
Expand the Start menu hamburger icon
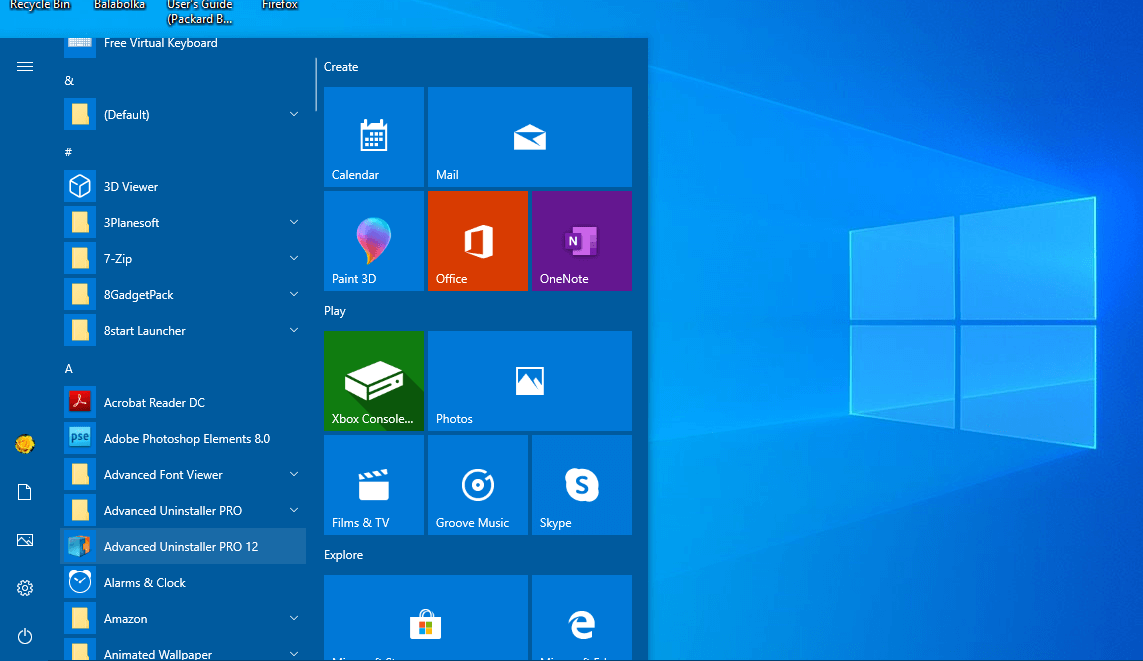pos(25,67)
